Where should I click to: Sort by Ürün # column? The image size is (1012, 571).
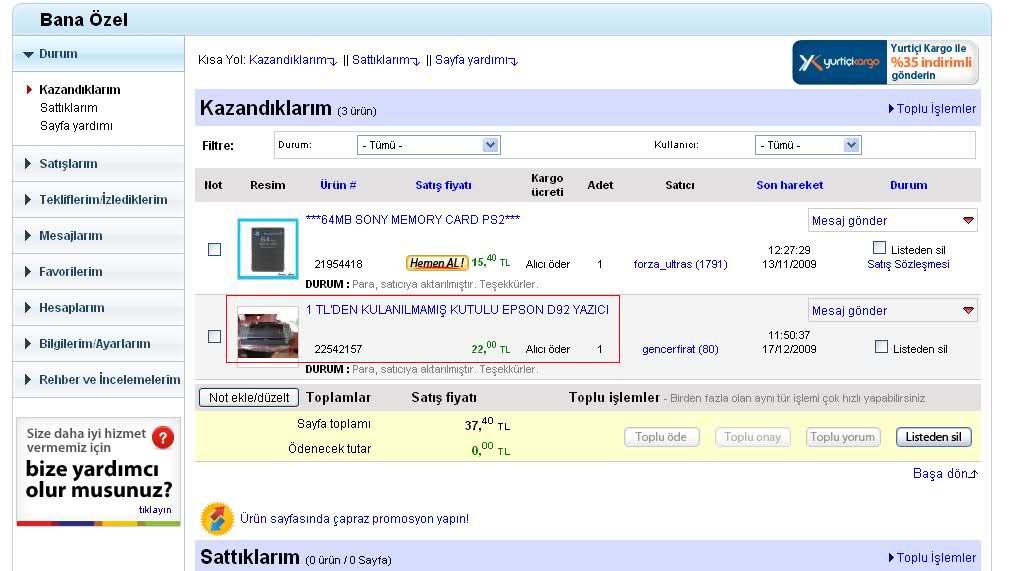(338, 185)
